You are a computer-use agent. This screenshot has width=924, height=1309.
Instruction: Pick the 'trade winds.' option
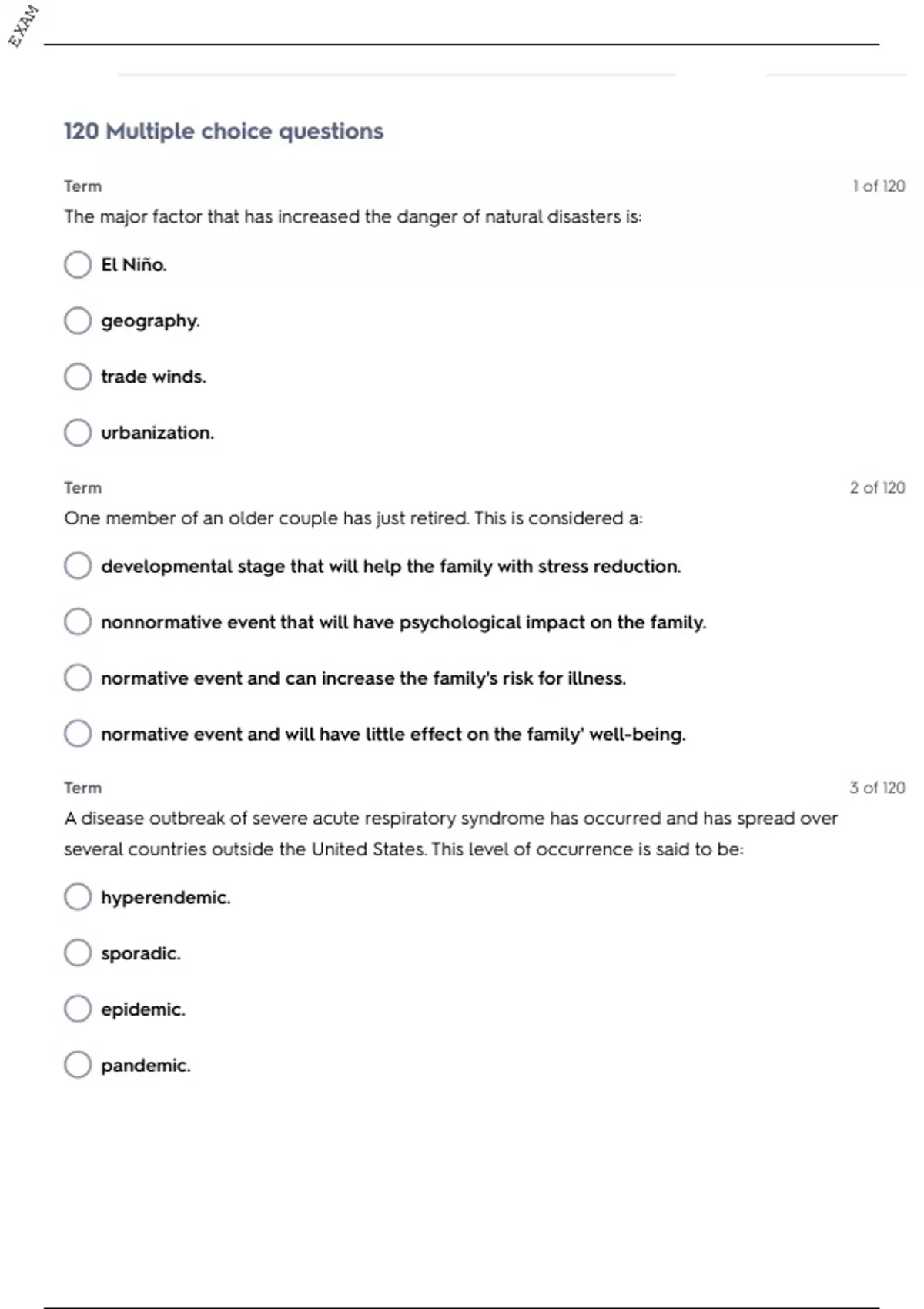(78, 377)
